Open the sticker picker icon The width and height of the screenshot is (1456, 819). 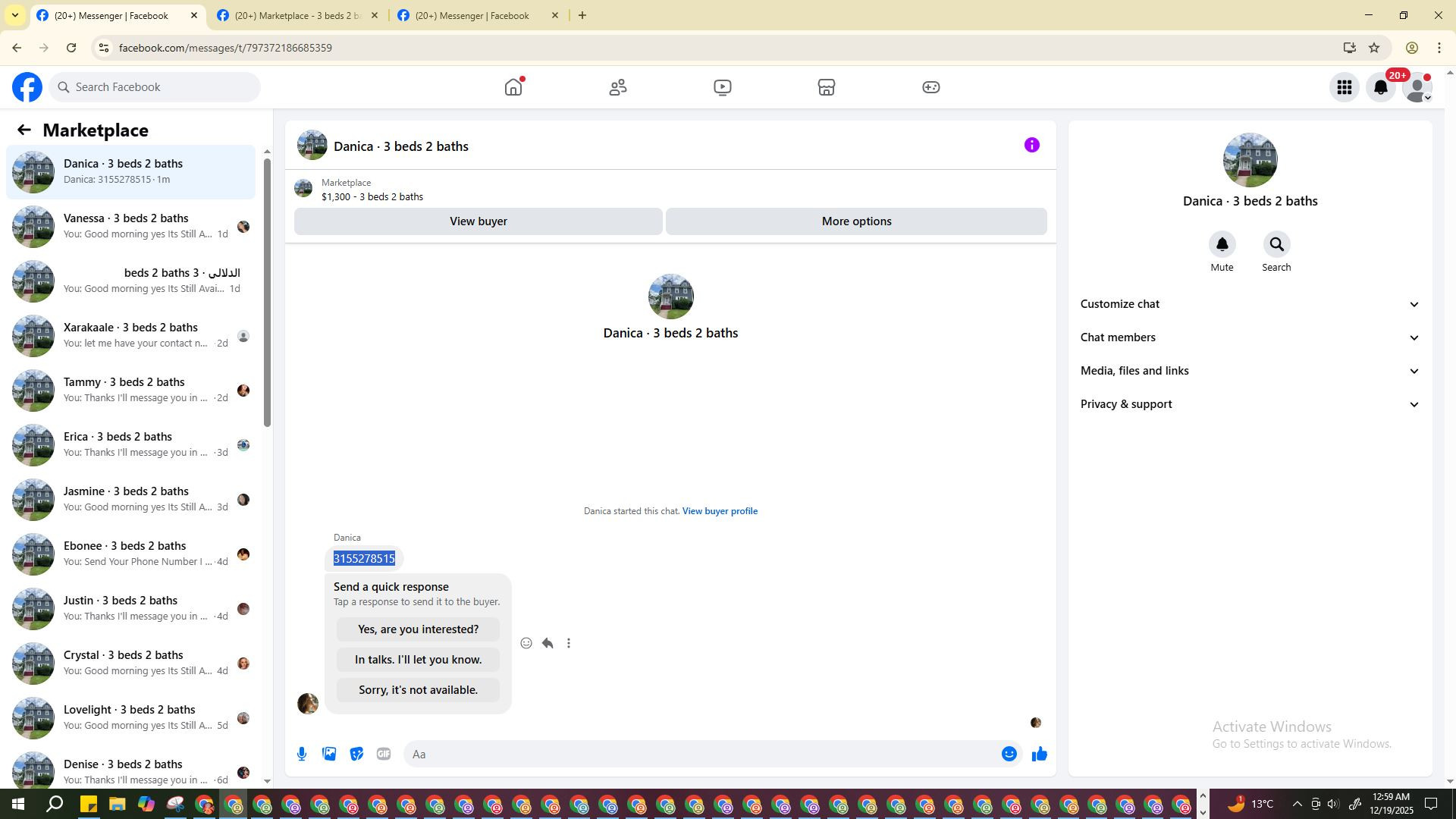tap(356, 754)
